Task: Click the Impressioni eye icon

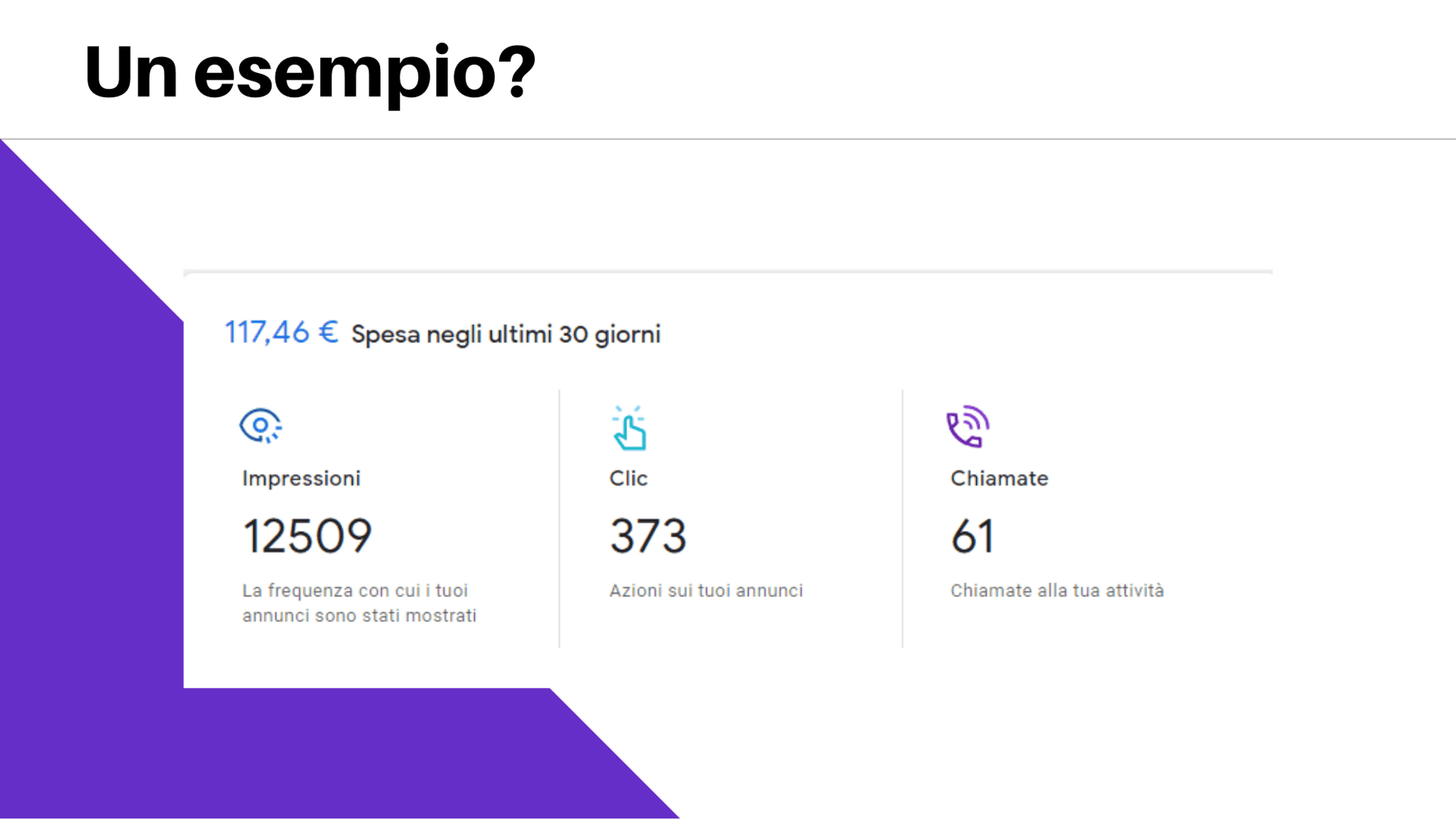Action: (260, 425)
